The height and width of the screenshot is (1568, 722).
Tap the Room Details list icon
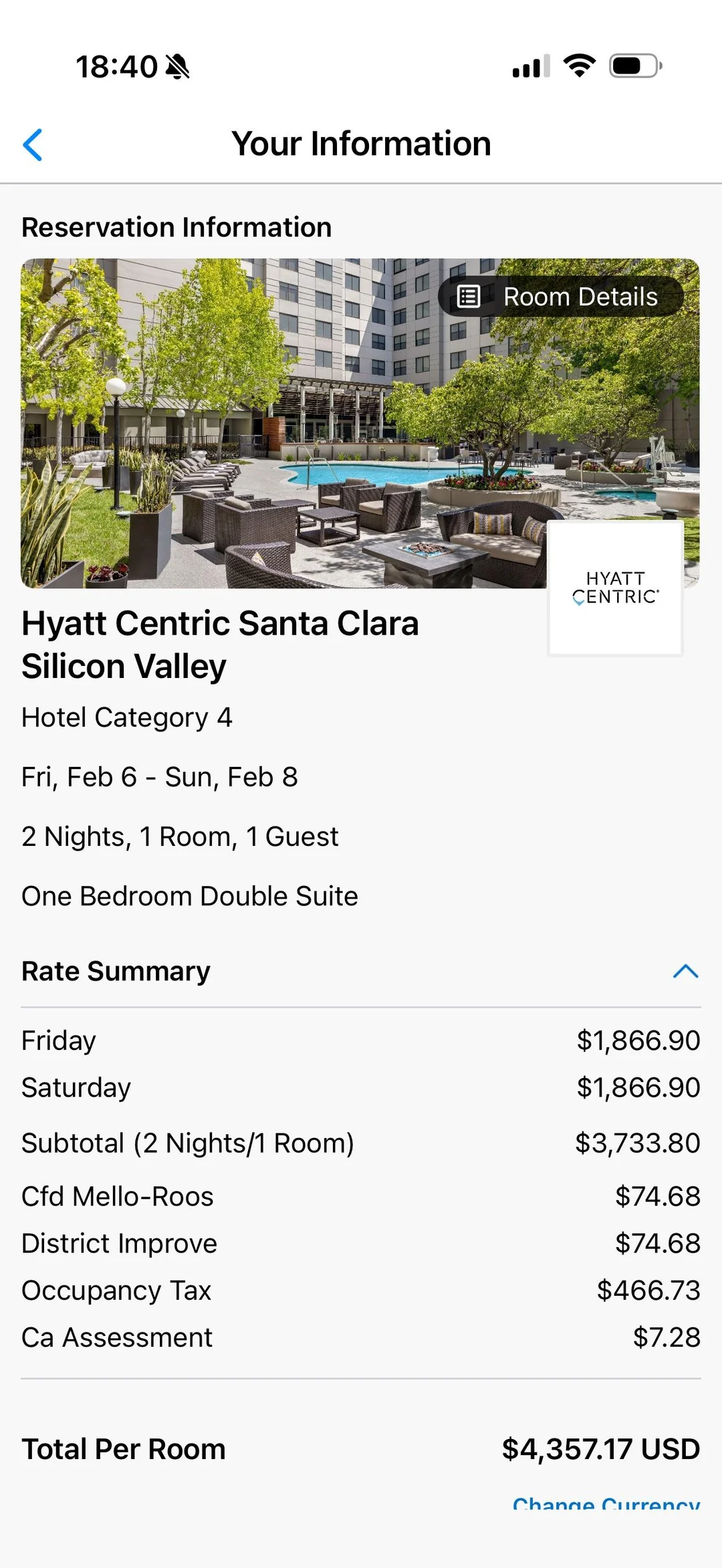pyautogui.click(x=469, y=296)
